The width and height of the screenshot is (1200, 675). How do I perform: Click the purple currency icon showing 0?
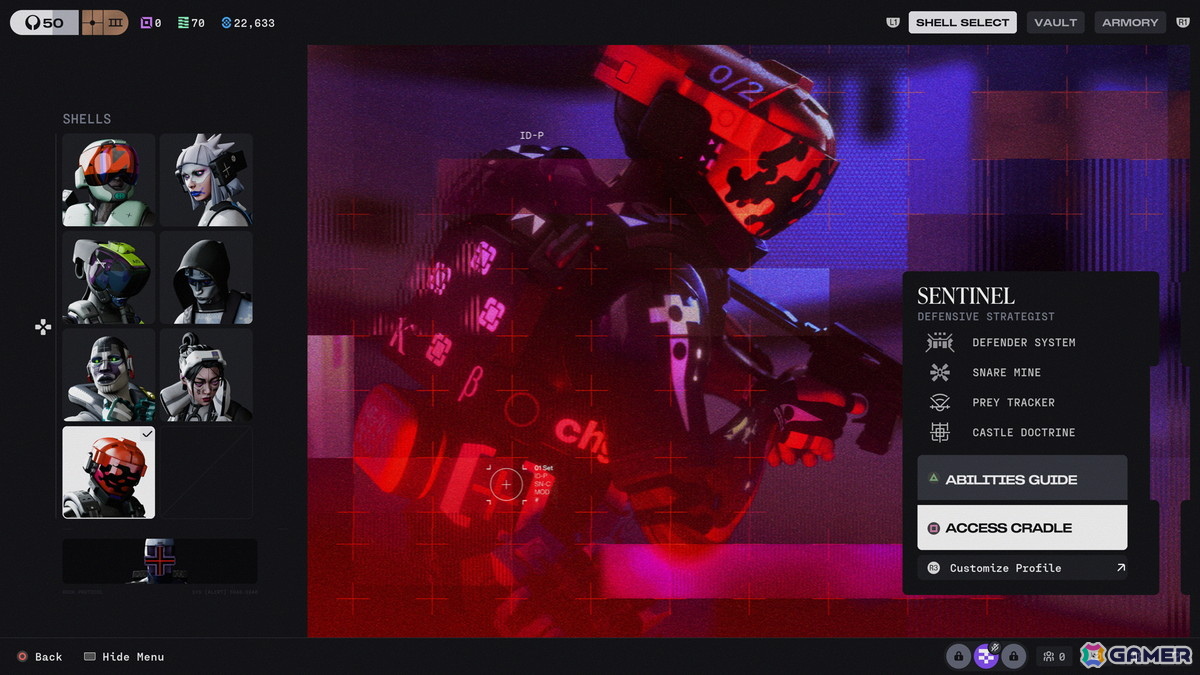(146, 23)
